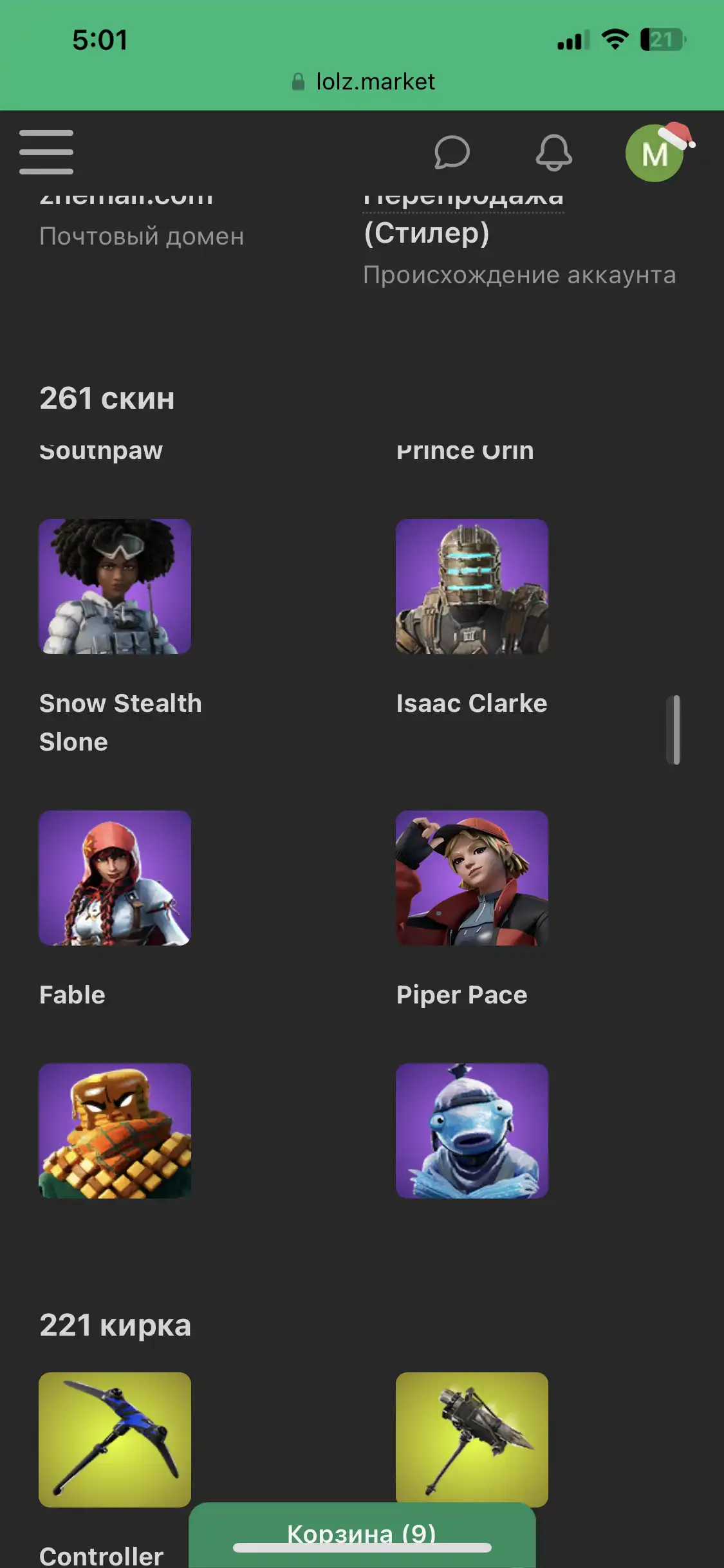Select the Isaac Clarke skin image

(472, 586)
